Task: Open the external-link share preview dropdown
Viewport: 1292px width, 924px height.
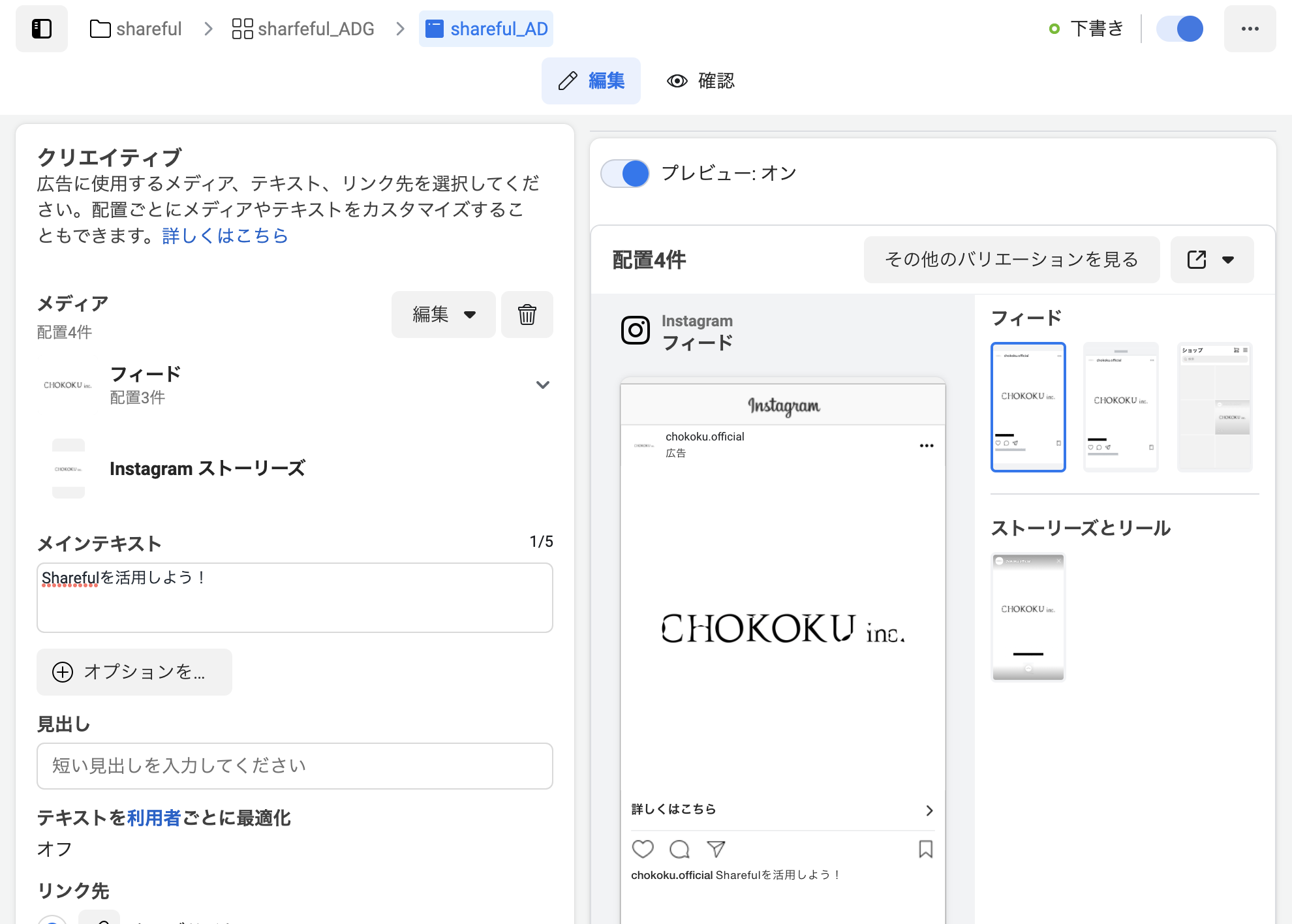Action: (1212, 260)
